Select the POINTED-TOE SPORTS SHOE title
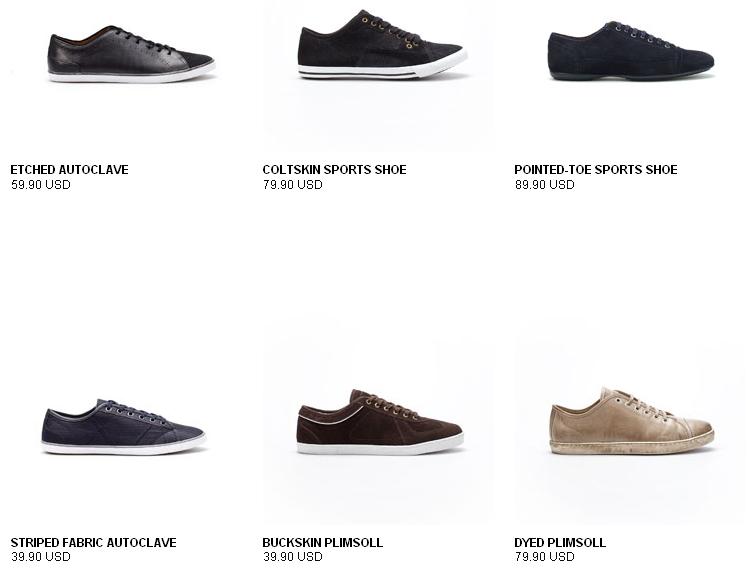749x573 pixels. tap(596, 170)
